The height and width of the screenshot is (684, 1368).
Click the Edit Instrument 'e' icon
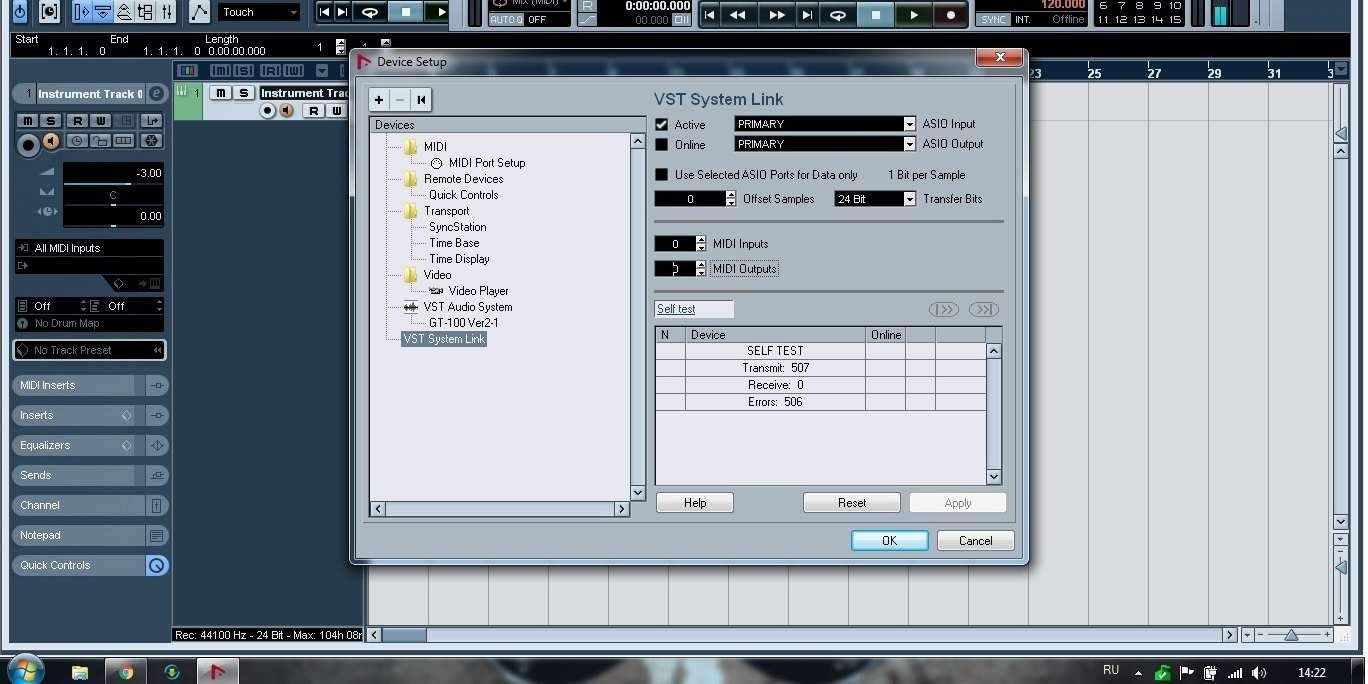pos(156,94)
